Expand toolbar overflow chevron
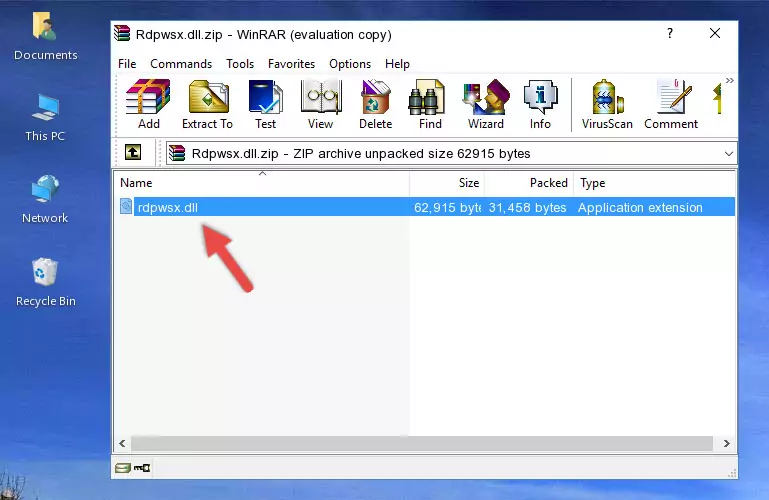 tap(730, 80)
